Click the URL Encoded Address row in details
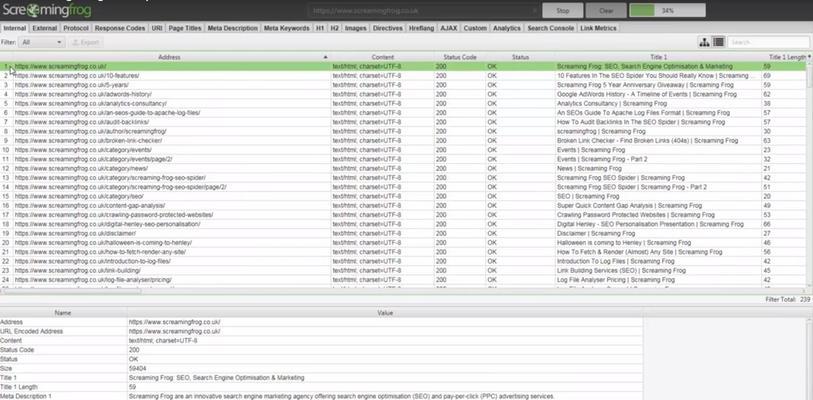Image resolution: width=813 pixels, height=400 pixels. 321,331
